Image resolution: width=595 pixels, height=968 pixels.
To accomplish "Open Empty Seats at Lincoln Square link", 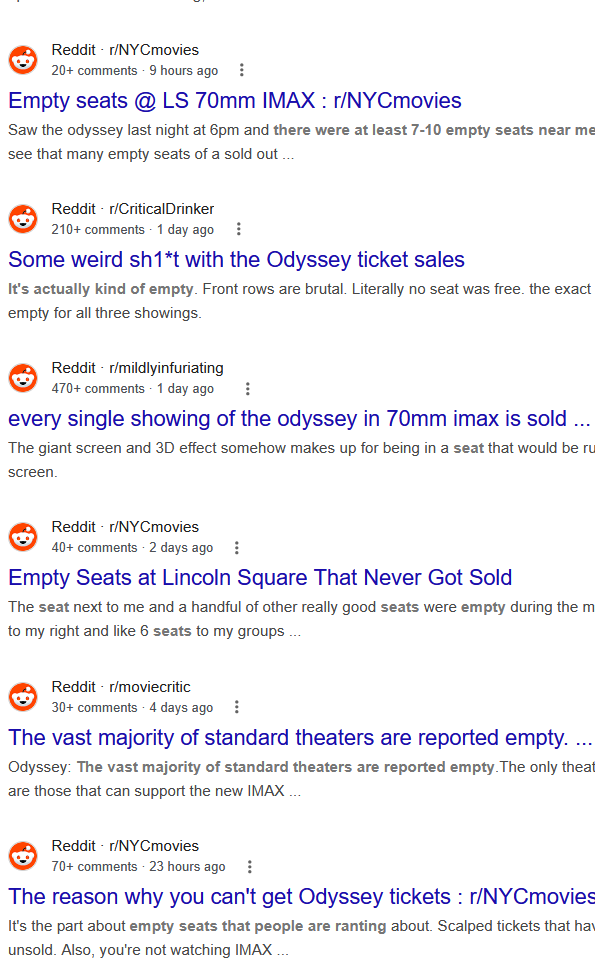I will [x=260, y=578].
